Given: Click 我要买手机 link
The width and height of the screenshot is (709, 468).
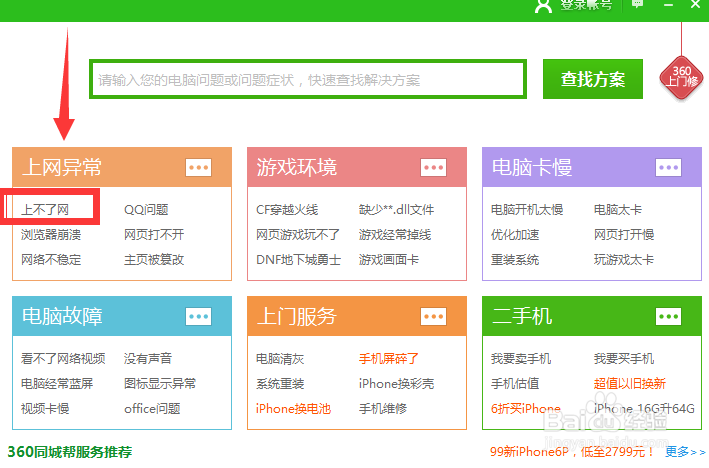Looking at the screenshot, I should point(624,359).
